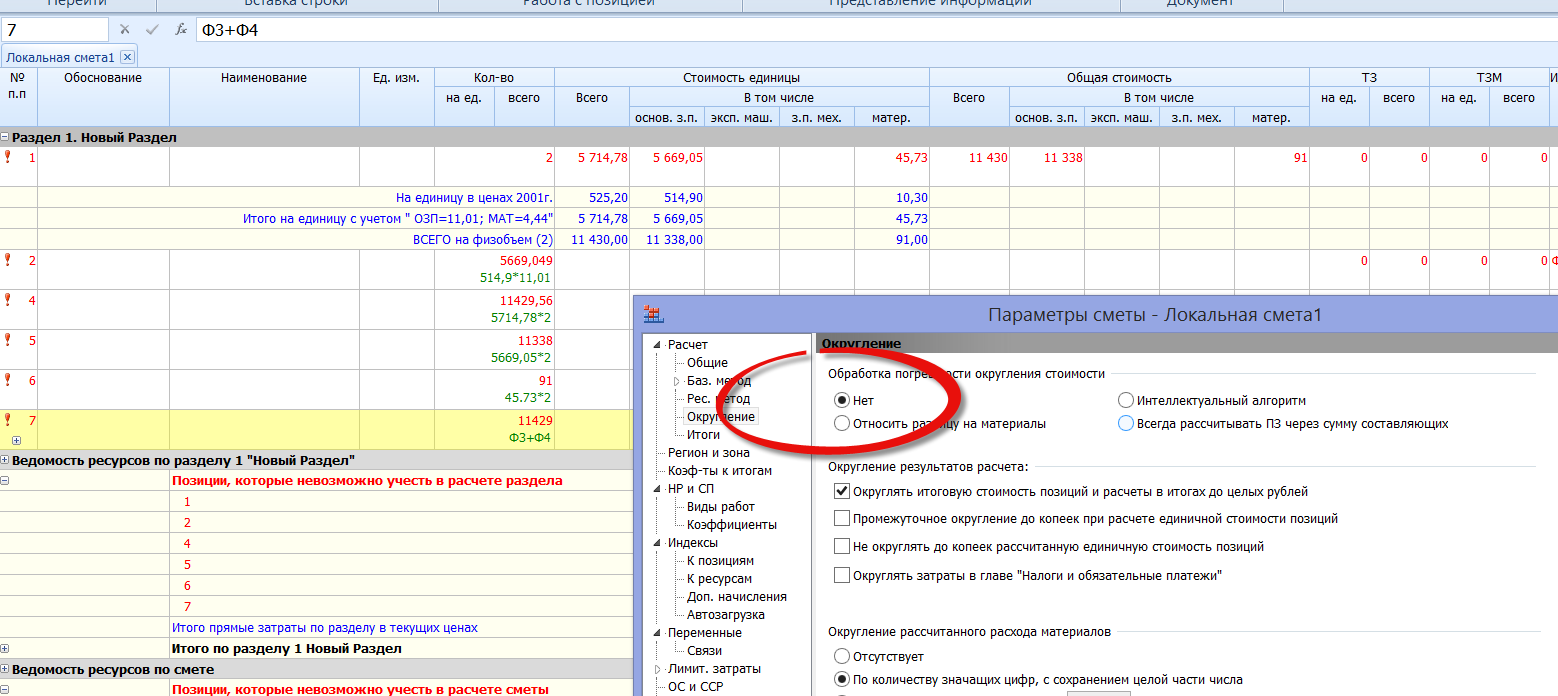Image resolution: width=1558 pixels, height=696 pixels.
Task: Open the Работа с позицией ribbon group
Action: [589, 3]
